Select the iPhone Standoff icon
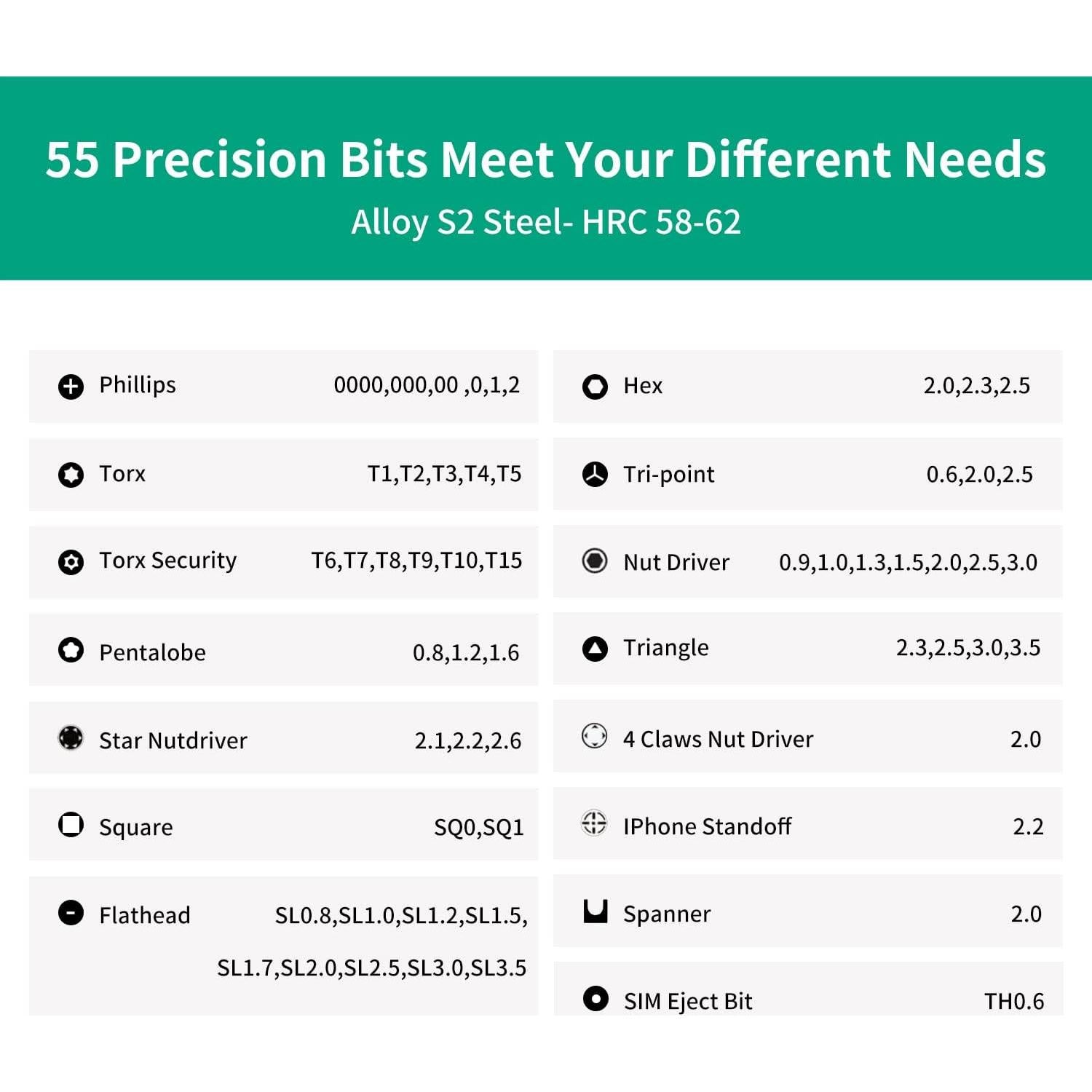1092x1092 pixels. pyautogui.click(x=595, y=823)
